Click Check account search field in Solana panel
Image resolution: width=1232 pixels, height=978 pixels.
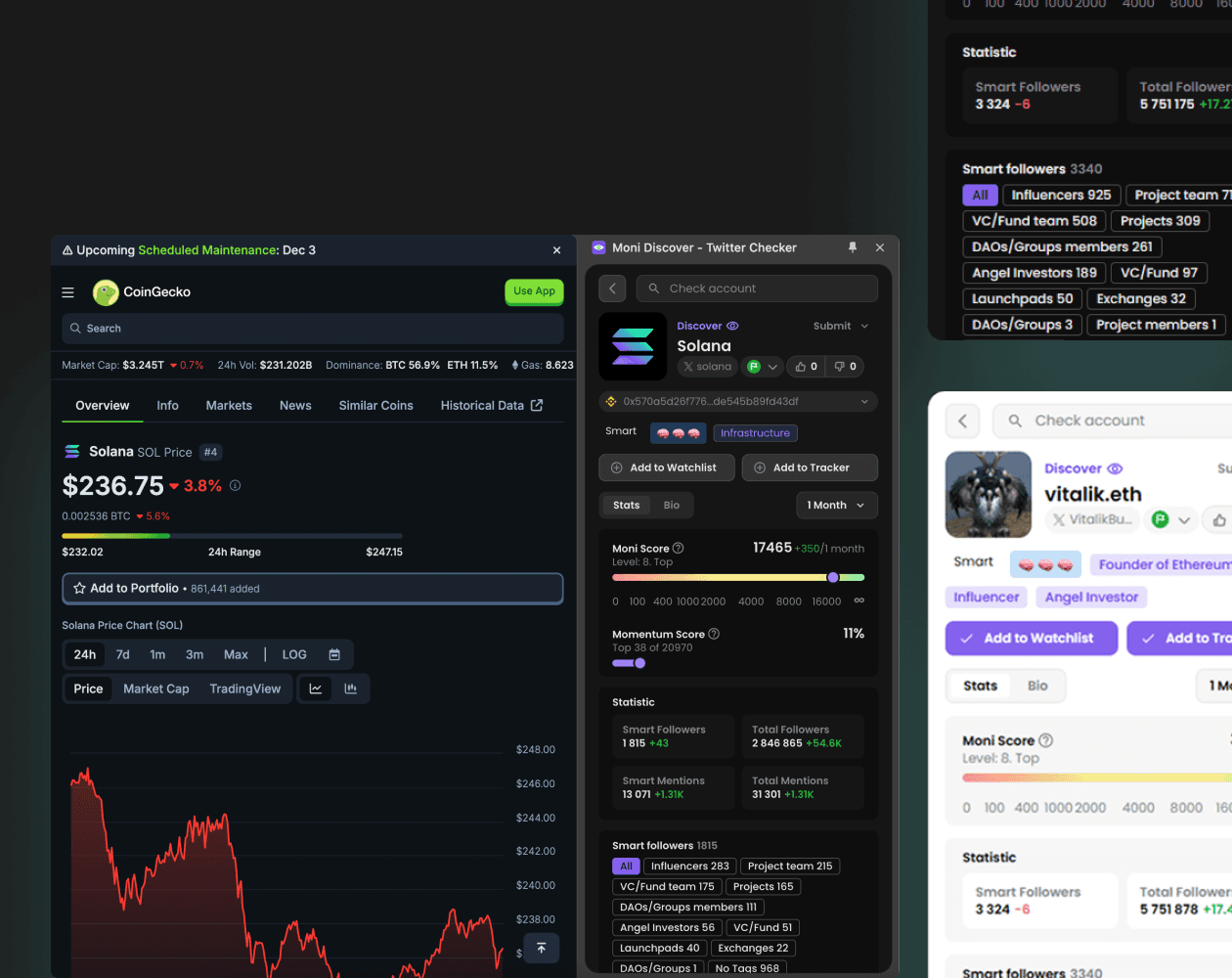tap(757, 289)
